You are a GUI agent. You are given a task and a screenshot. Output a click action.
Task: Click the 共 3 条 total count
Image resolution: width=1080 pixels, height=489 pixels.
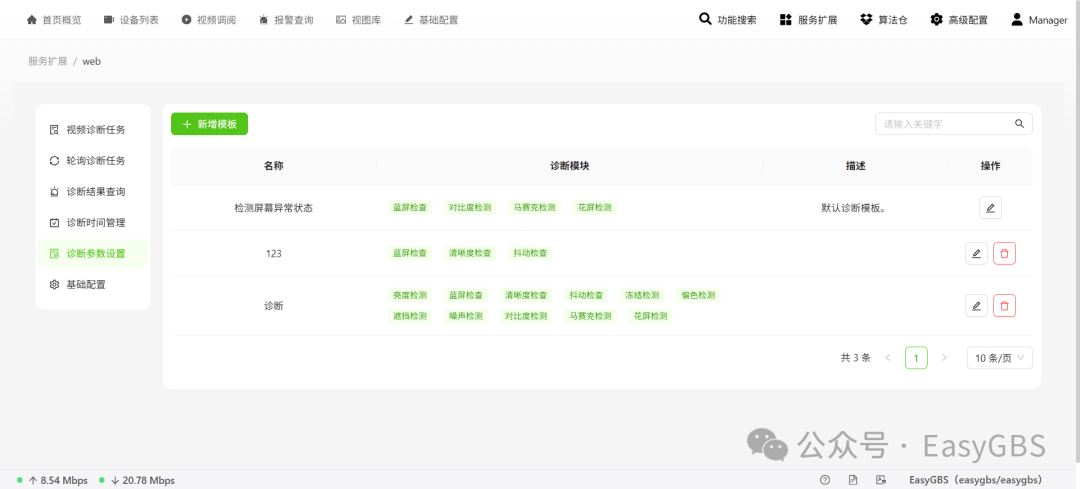[855, 358]
